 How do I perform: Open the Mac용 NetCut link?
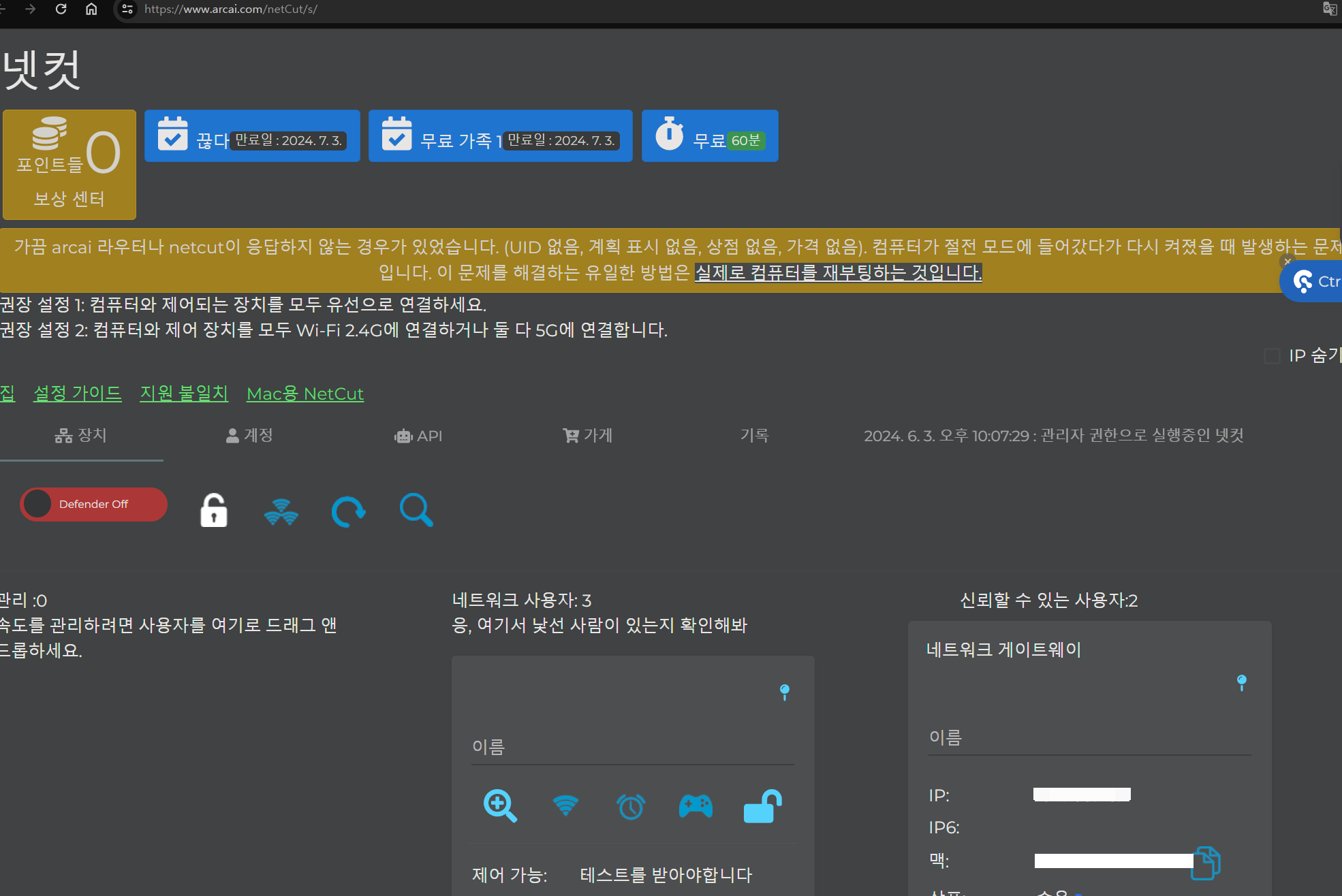pos(305,394)
